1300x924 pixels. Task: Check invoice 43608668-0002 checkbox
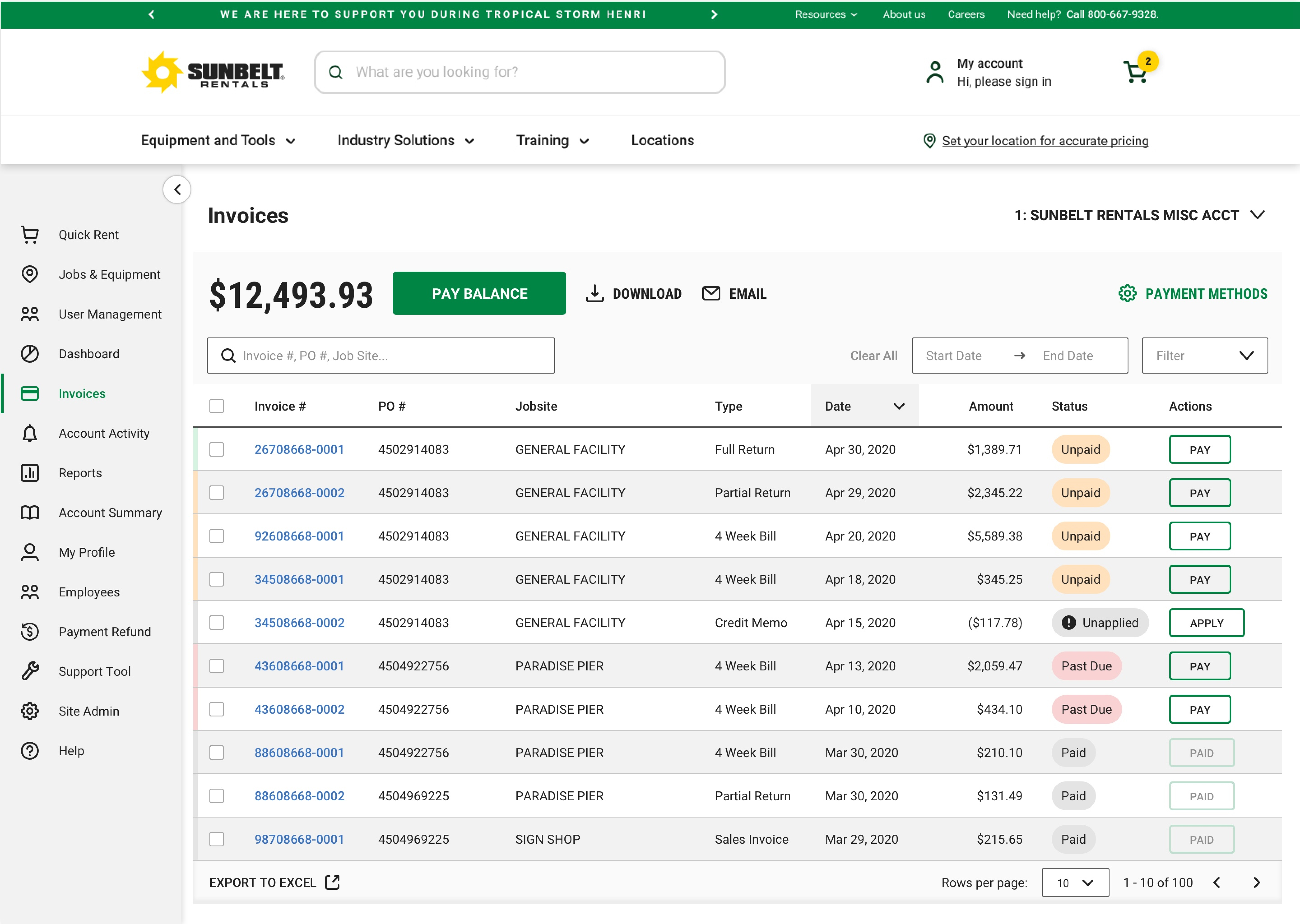pos(217,709)
